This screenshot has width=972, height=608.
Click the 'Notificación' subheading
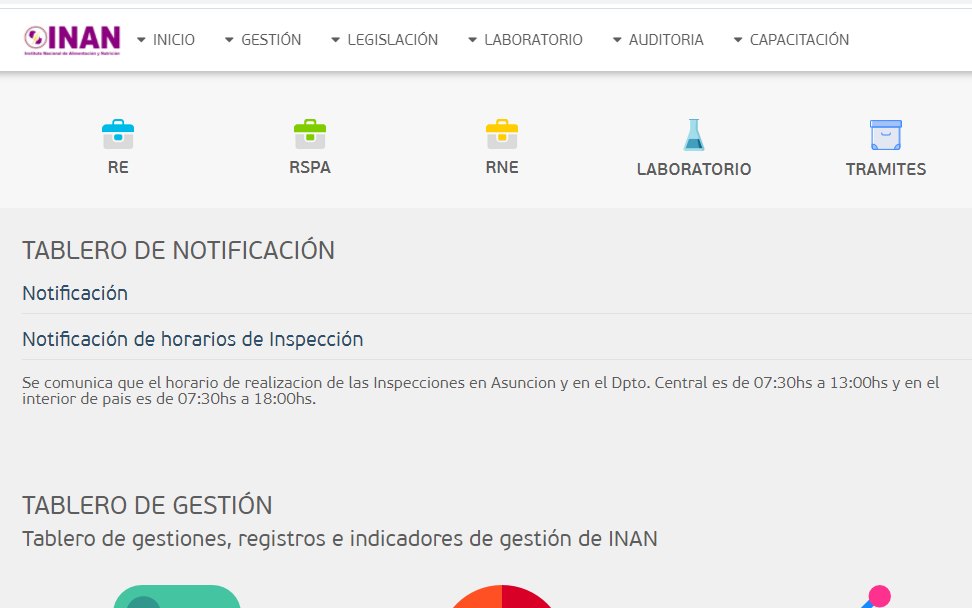coord(75,293)
